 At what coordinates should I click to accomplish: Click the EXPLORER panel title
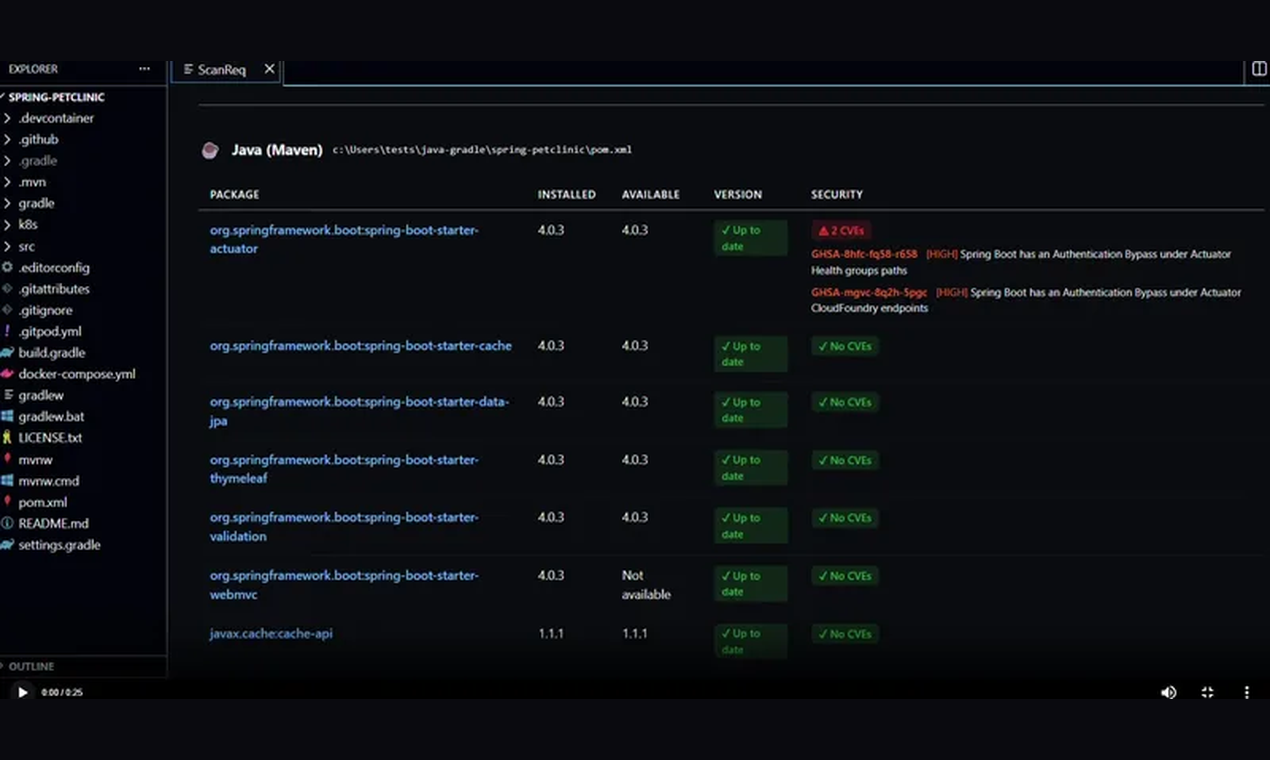33,69
